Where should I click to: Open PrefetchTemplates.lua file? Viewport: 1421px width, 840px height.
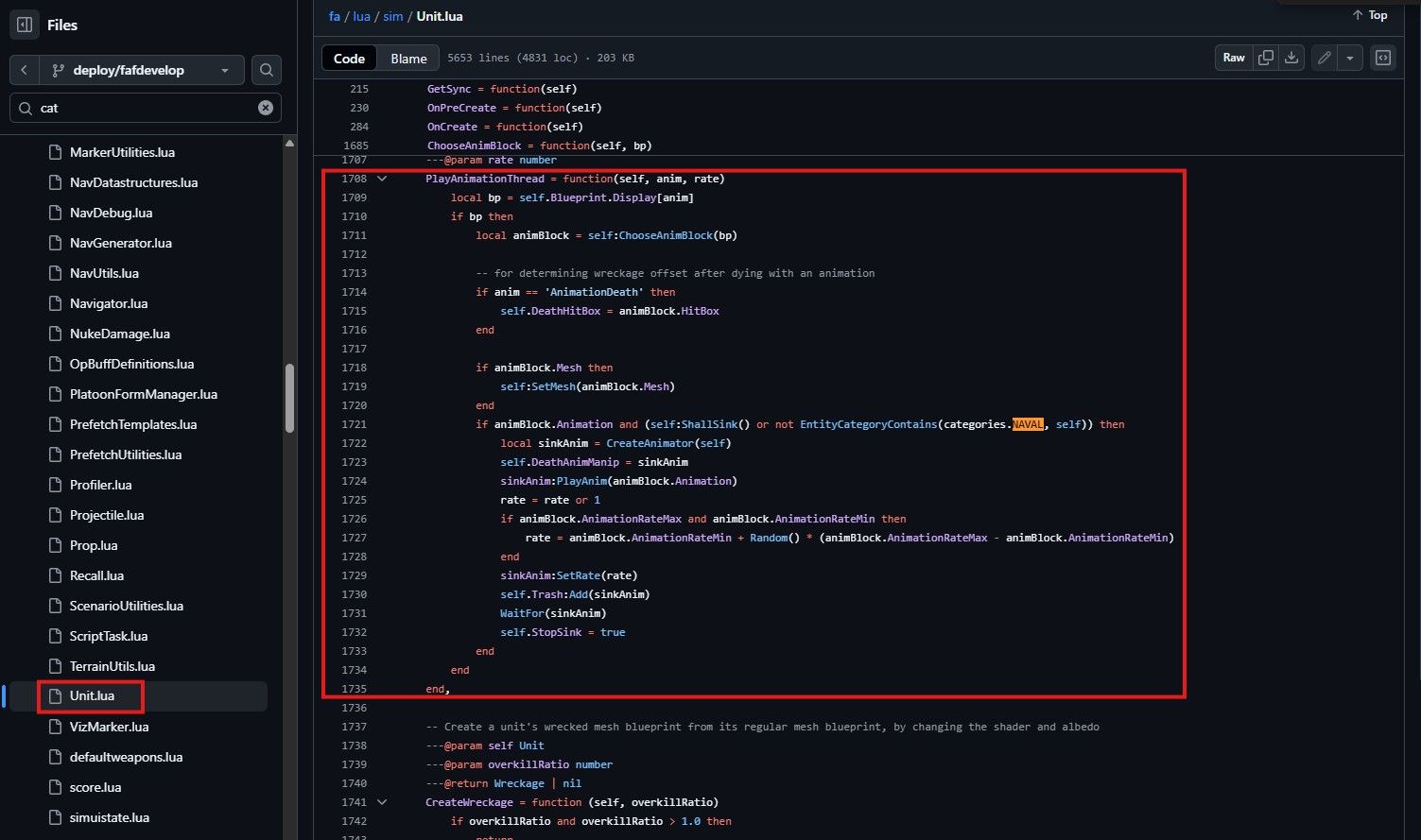(x=133, y=424)
